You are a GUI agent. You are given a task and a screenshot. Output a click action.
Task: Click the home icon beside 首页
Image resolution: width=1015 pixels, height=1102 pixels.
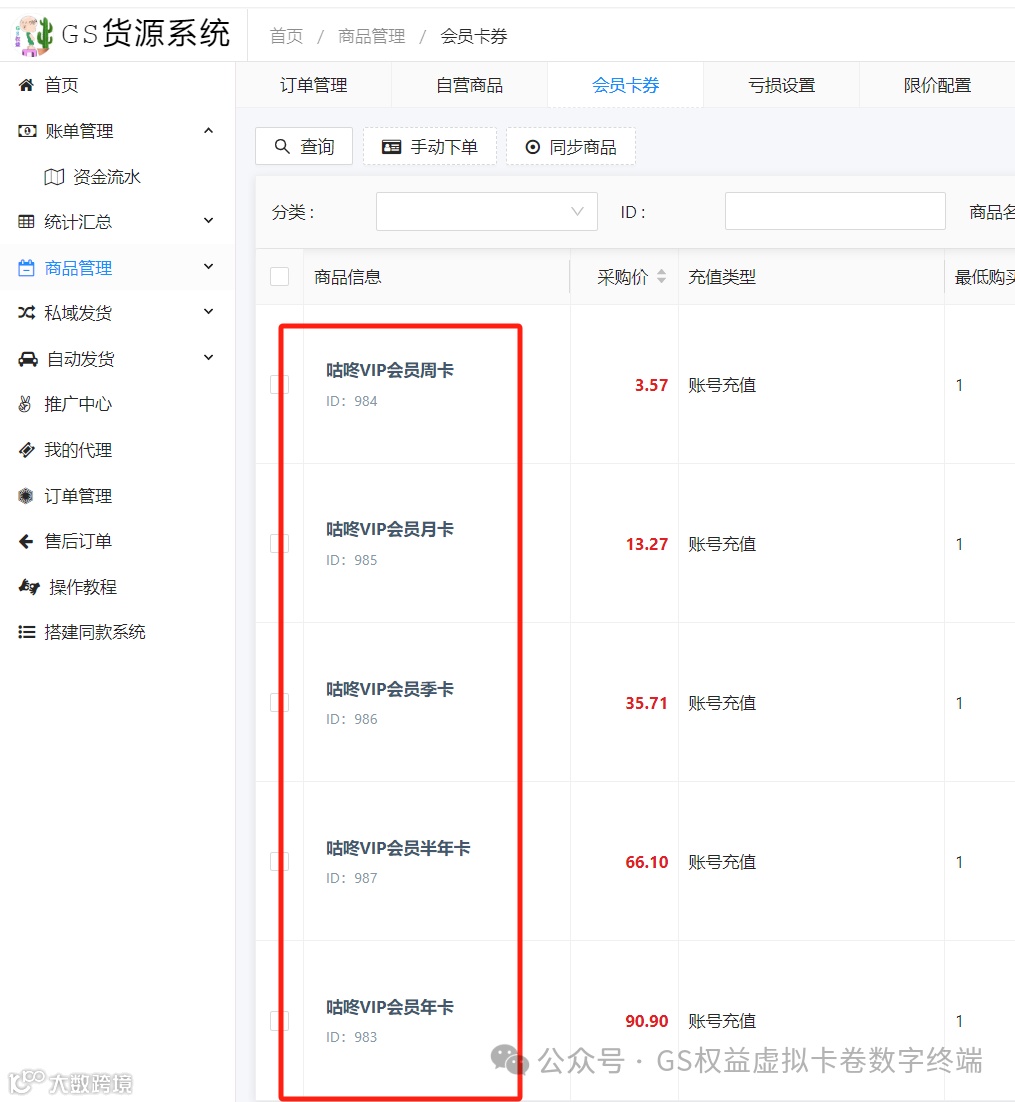click(x=26, y=85)
